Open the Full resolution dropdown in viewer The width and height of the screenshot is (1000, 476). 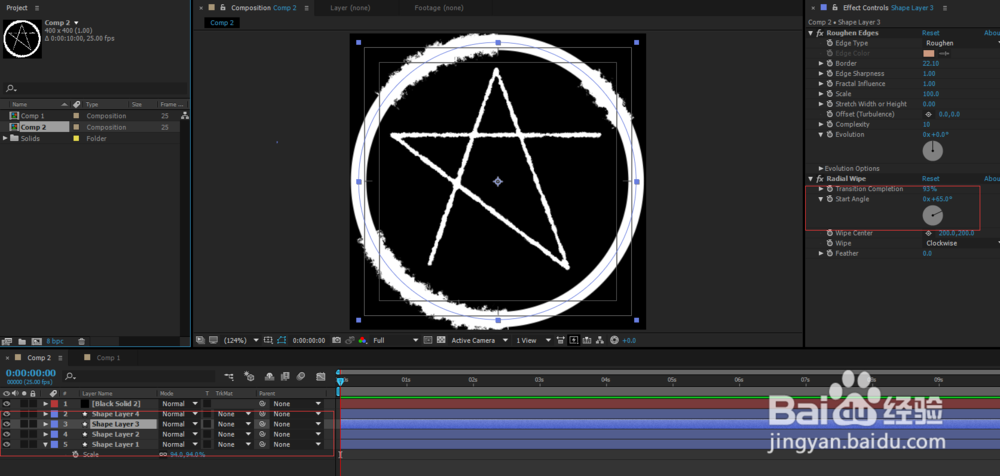click(395, 341)
